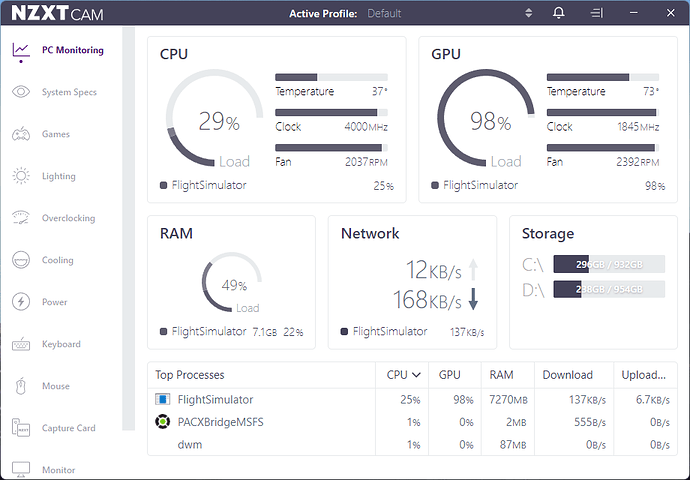Screen dimensions: 690x480
Task: Open the Capture Card icon
Action: (x=21, y=428)
